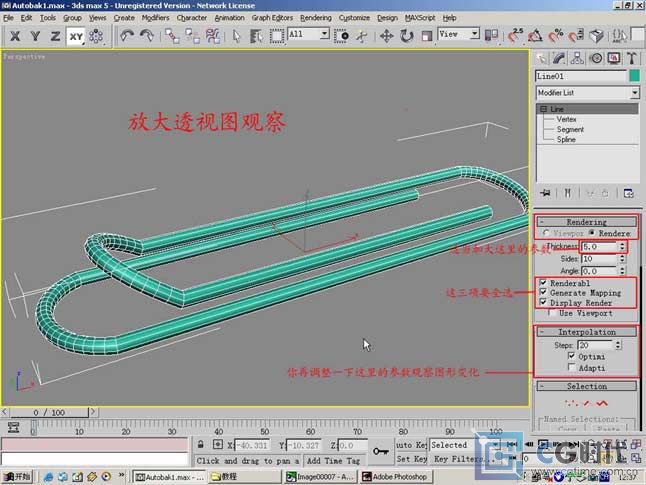Select the Viewport radio option
This screenshot has width=646, height=485.
tap(546, 233)
